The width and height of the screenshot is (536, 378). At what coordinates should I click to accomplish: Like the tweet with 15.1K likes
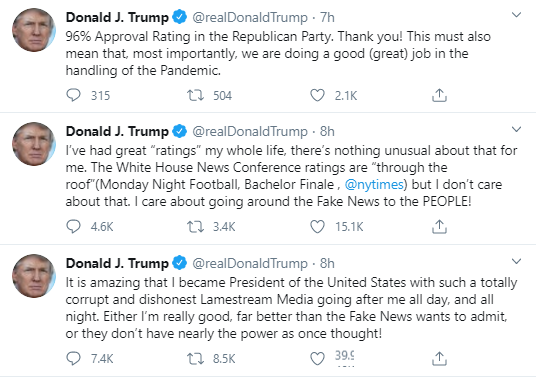317,227
